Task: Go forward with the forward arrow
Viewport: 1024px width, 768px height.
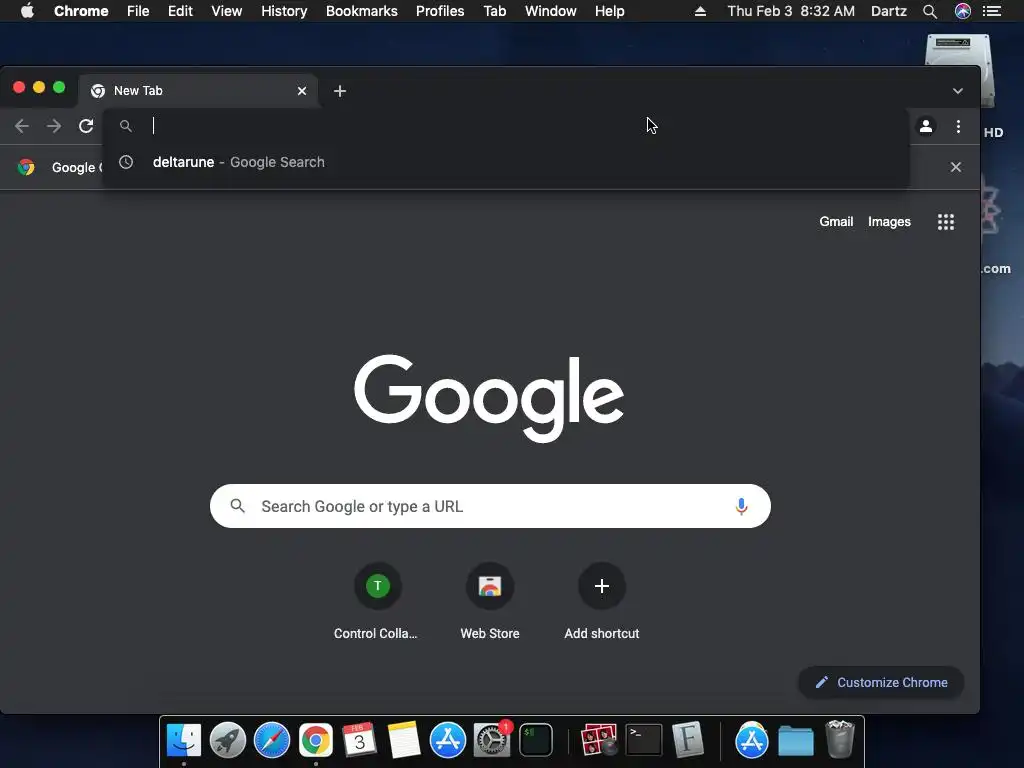Action: pos(54,126)
